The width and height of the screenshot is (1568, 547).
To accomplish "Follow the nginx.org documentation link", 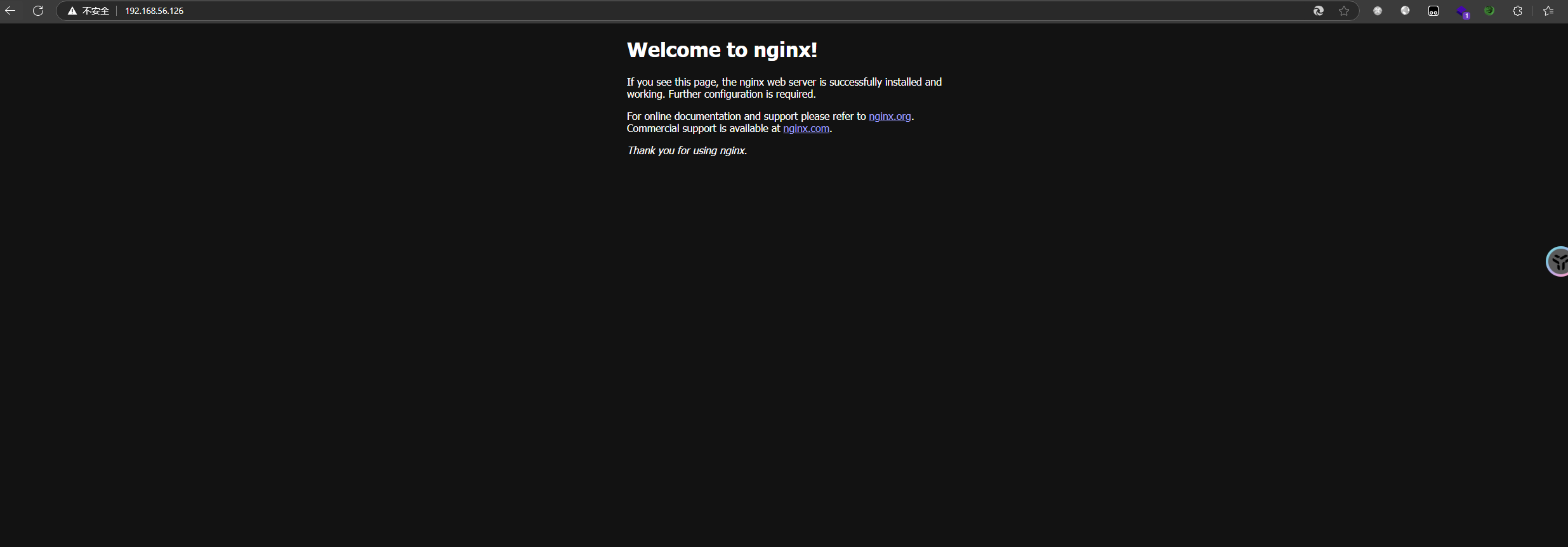I will point(890,116).
